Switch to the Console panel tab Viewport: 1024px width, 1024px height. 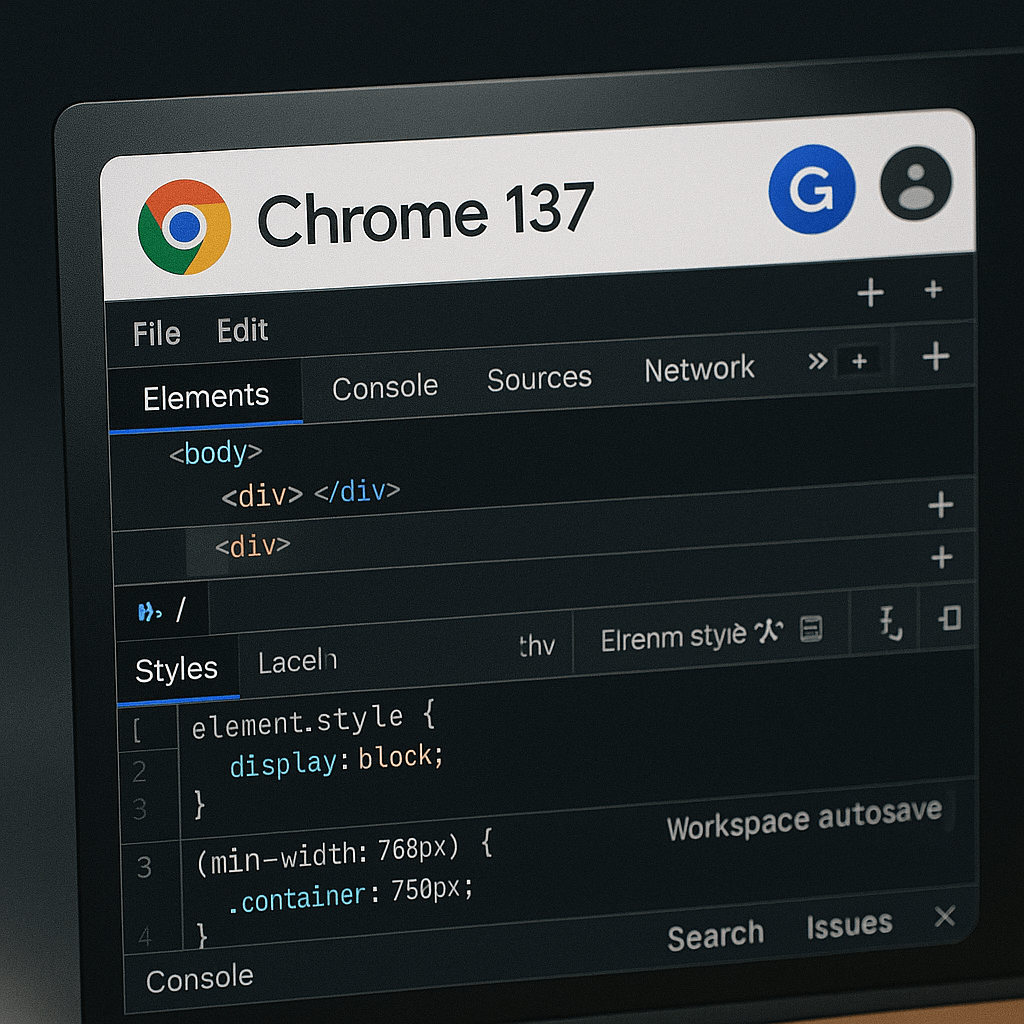click(384, 386)
